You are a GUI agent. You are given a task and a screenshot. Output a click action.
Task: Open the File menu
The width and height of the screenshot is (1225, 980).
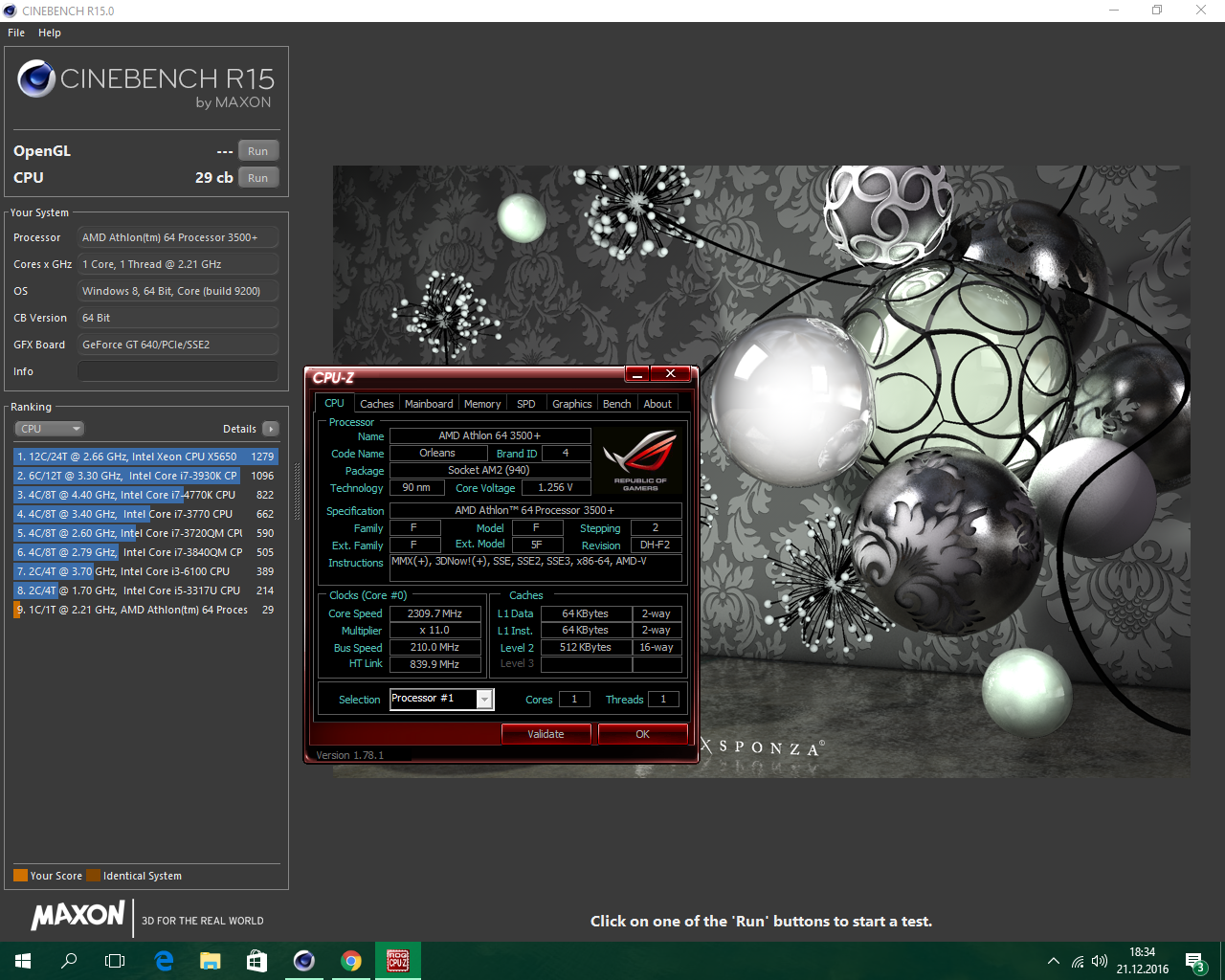[x=16, y=33]
